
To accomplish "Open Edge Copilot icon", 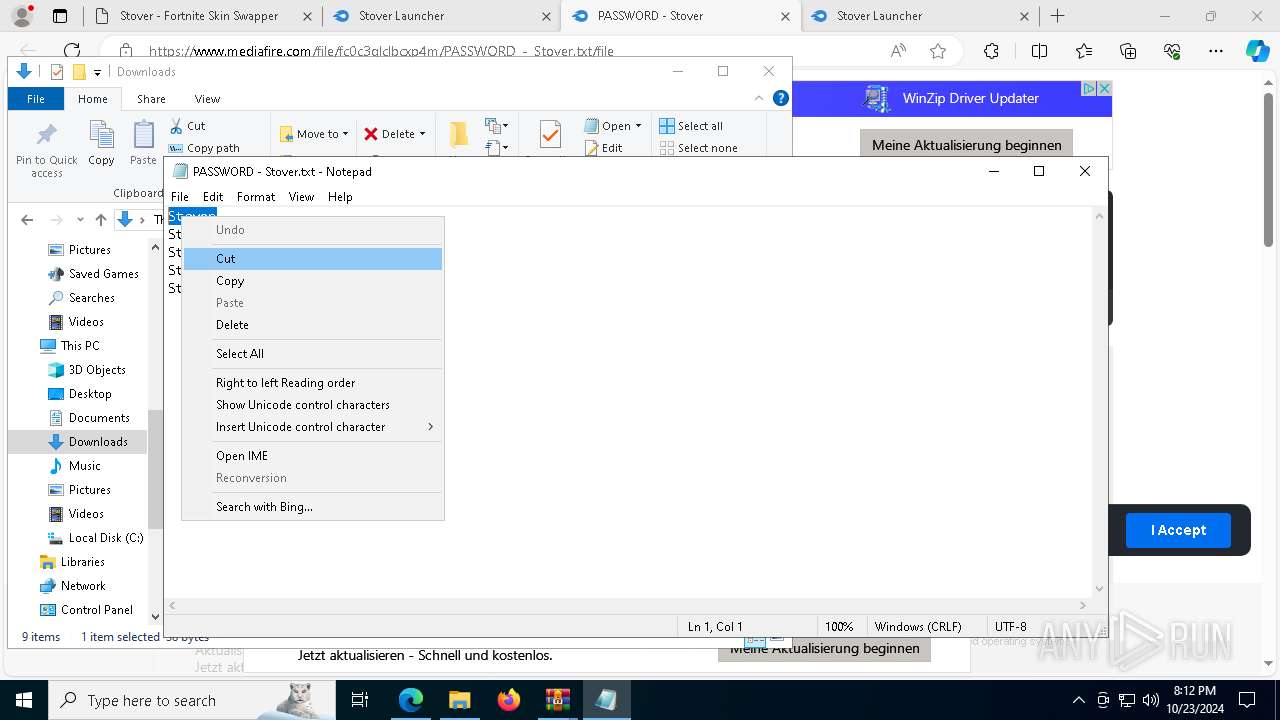I will click(x=1257, y=51).
